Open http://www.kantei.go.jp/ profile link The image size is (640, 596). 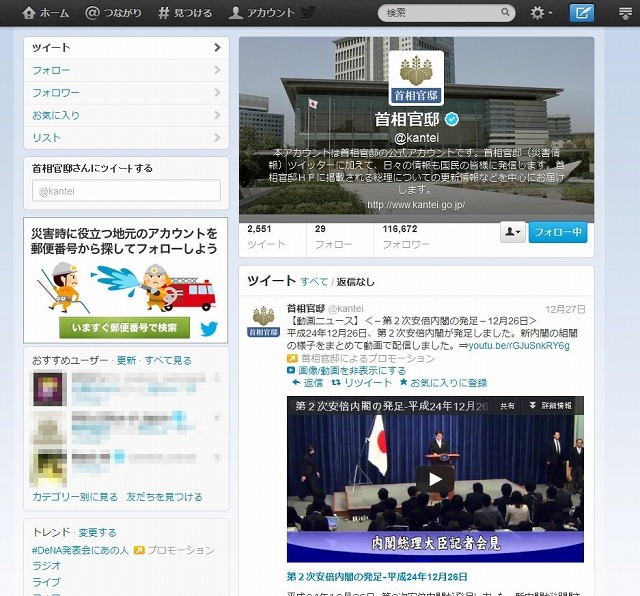(x=416, y=205)
